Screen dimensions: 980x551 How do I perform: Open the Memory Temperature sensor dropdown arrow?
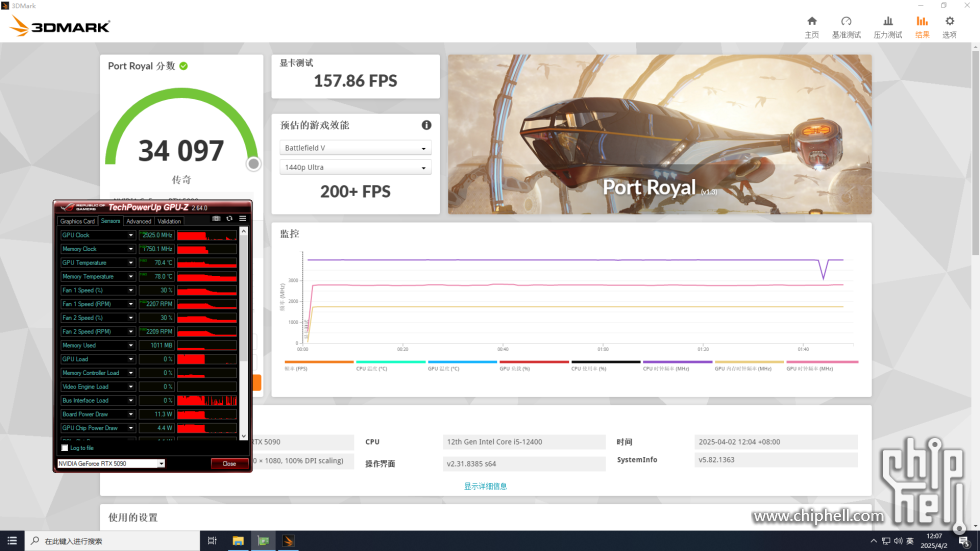pos(131,276)
